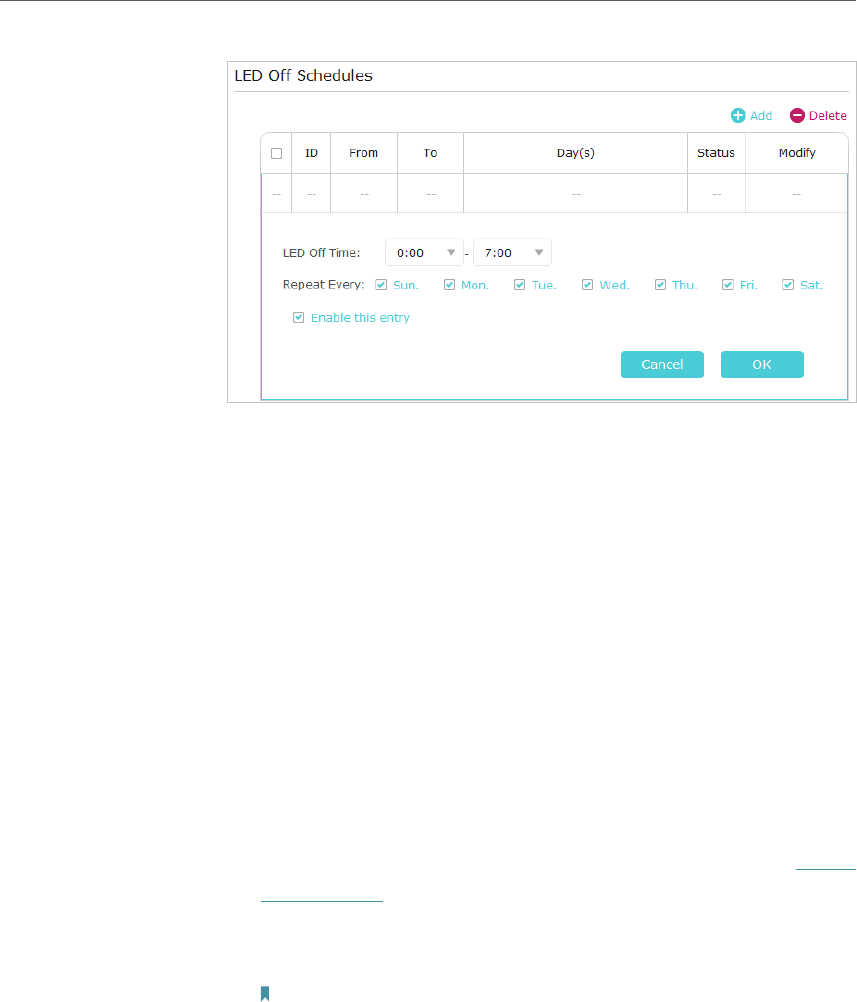Viewport: 857px width, 1002px height.
Task: Uncheck the Sun. repeat checkbox
Action: click(x=382, y=285)
